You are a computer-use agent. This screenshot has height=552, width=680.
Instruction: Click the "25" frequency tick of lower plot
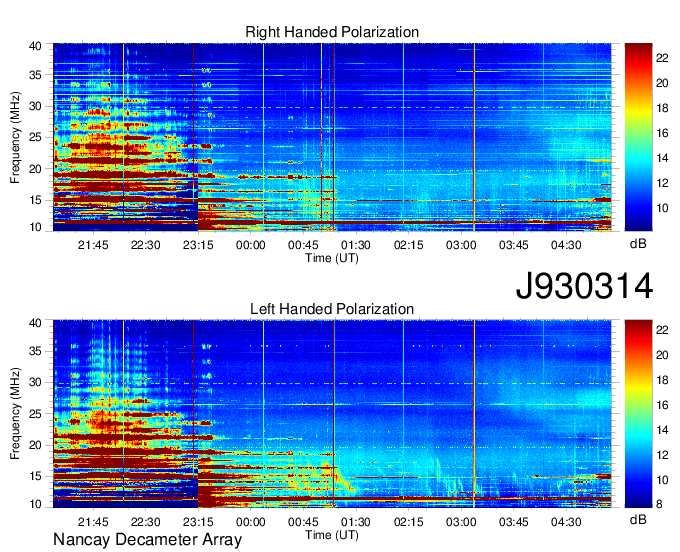click(x=35, y=414)
